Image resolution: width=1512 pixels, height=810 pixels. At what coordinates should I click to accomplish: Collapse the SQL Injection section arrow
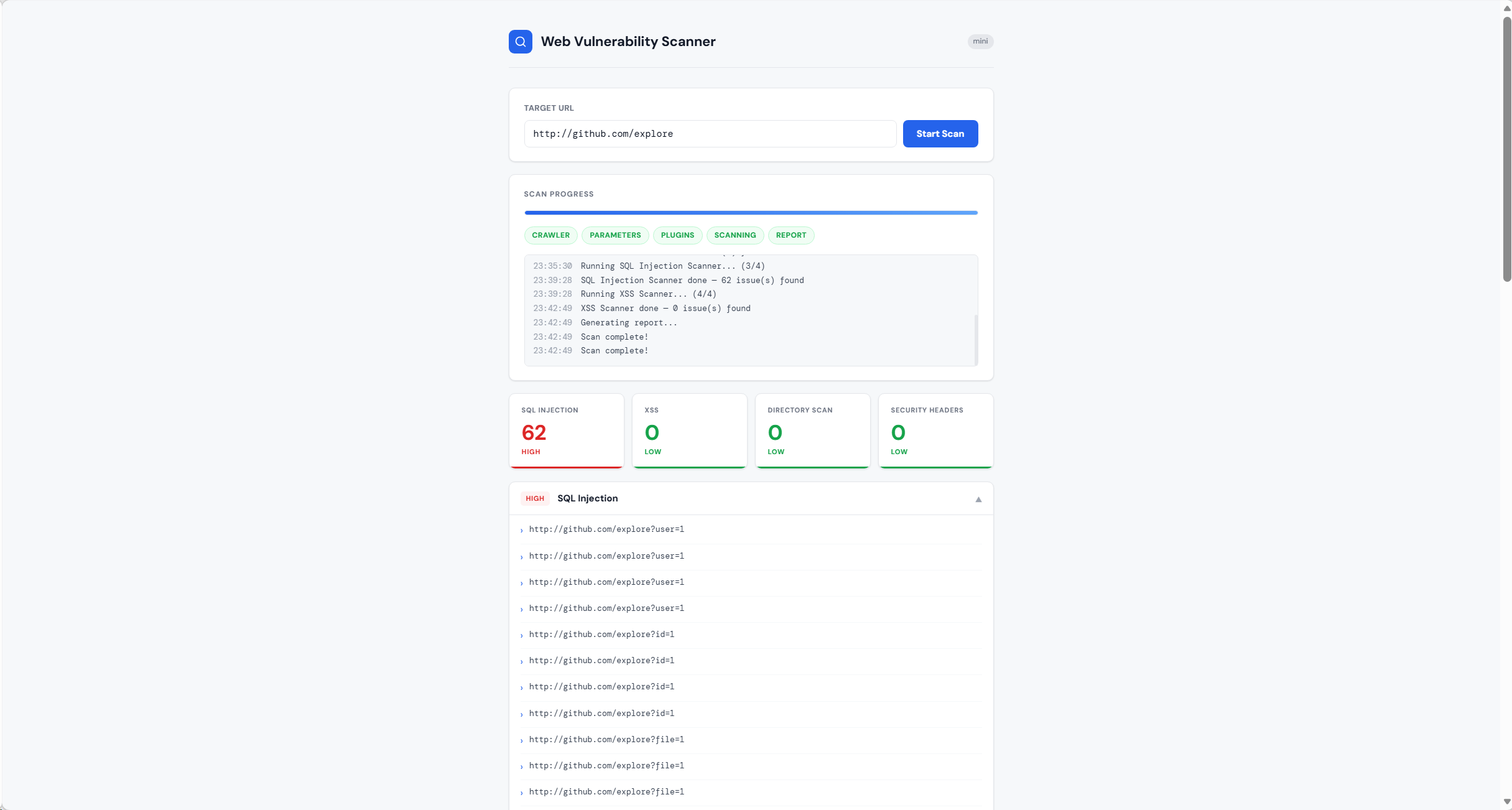point(978,499)
